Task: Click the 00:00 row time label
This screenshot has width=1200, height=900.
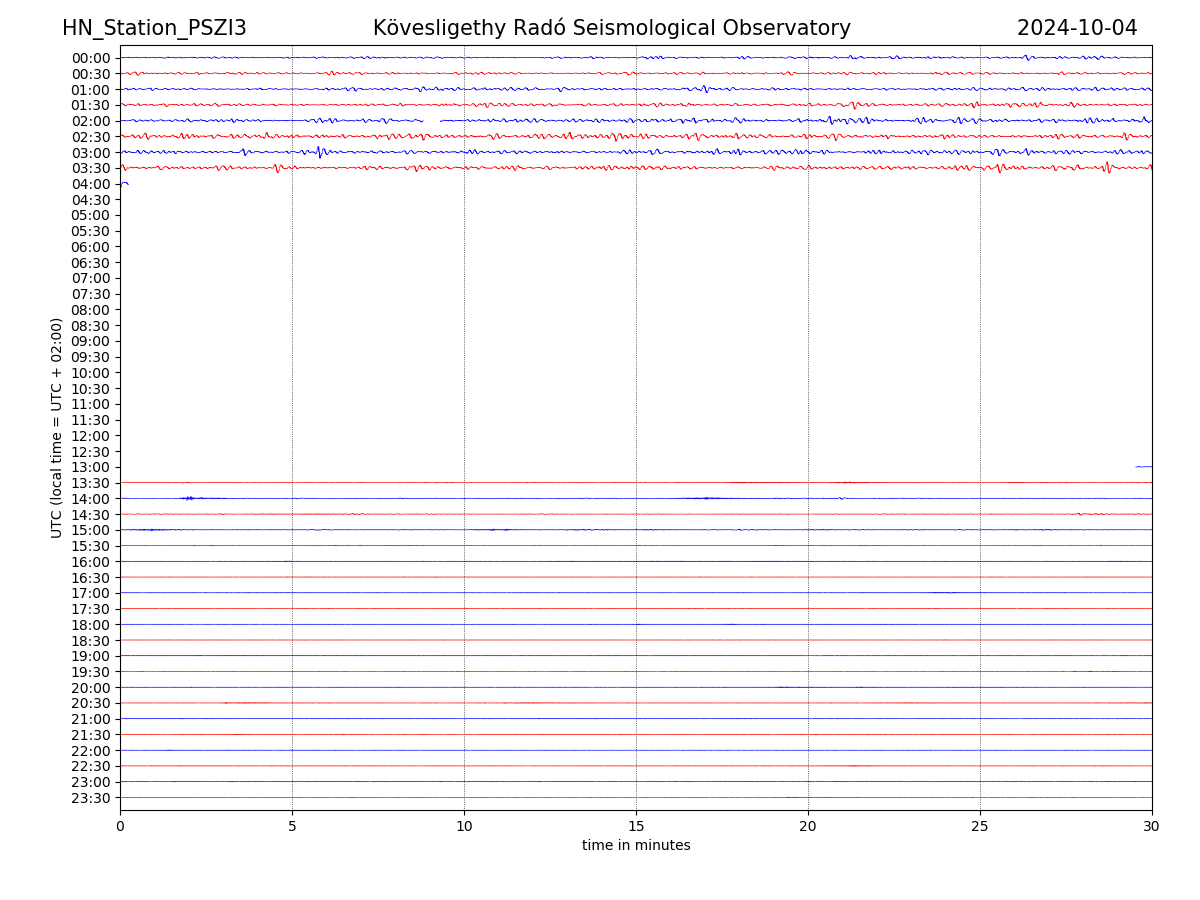Action: click(91, 58)
